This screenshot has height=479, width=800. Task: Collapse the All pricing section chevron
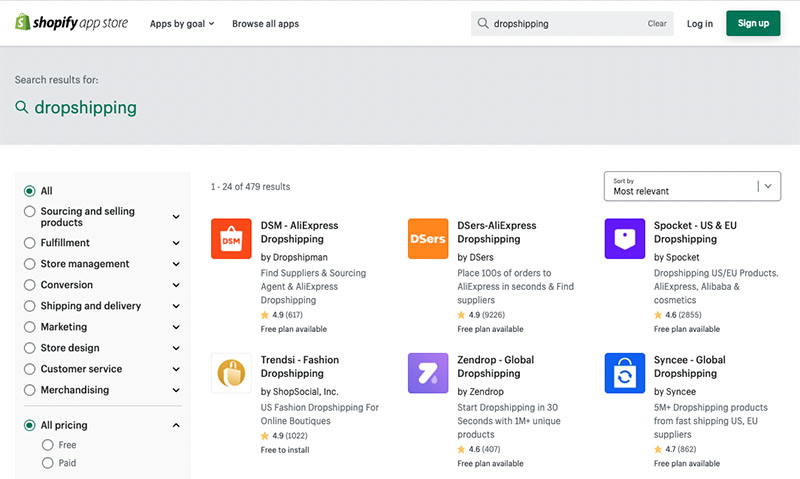point(176,425)
